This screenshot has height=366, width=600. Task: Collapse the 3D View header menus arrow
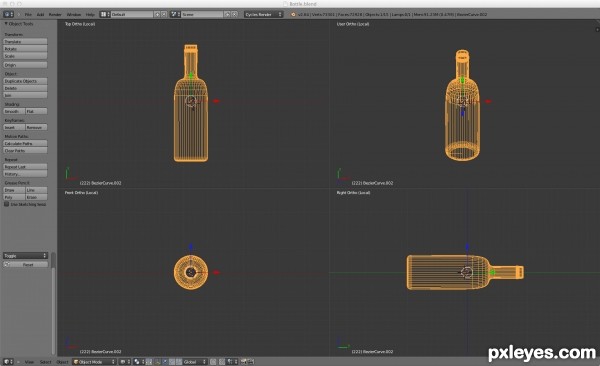point(18,361)
